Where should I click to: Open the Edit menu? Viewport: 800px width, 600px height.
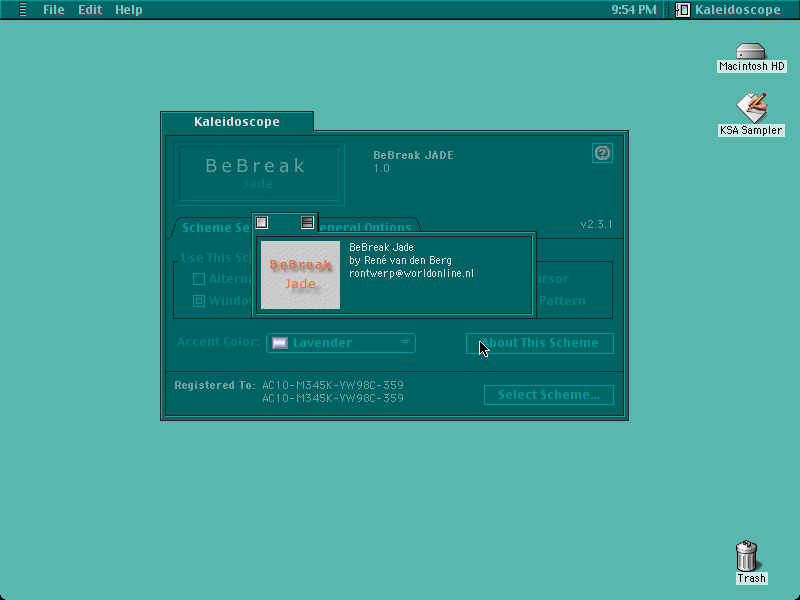pos(90,10)
